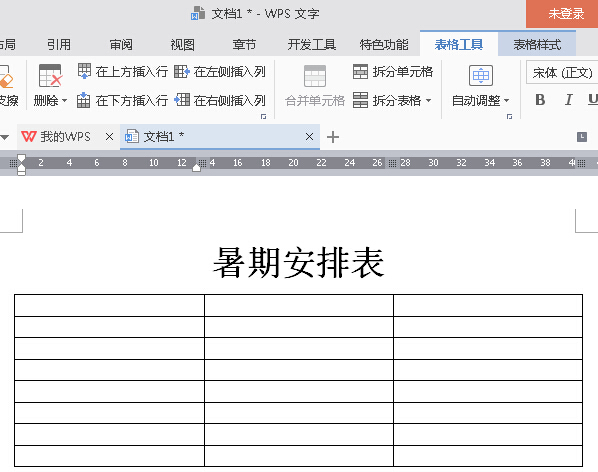The image size is (598, 472).
Task: Click the insert row below icon
Action: pyautogui.click(x=84, y=100)
